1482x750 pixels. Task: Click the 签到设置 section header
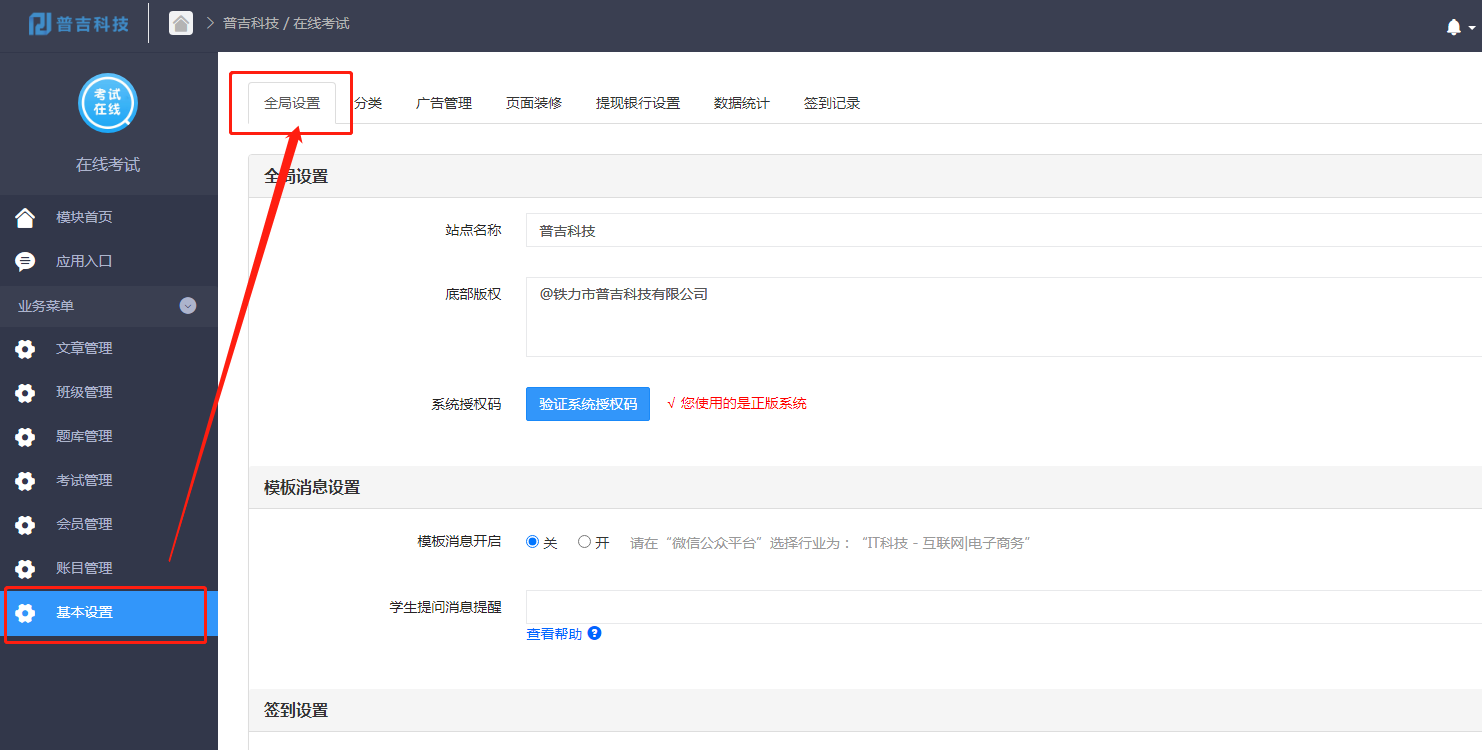tap(296, 710)
